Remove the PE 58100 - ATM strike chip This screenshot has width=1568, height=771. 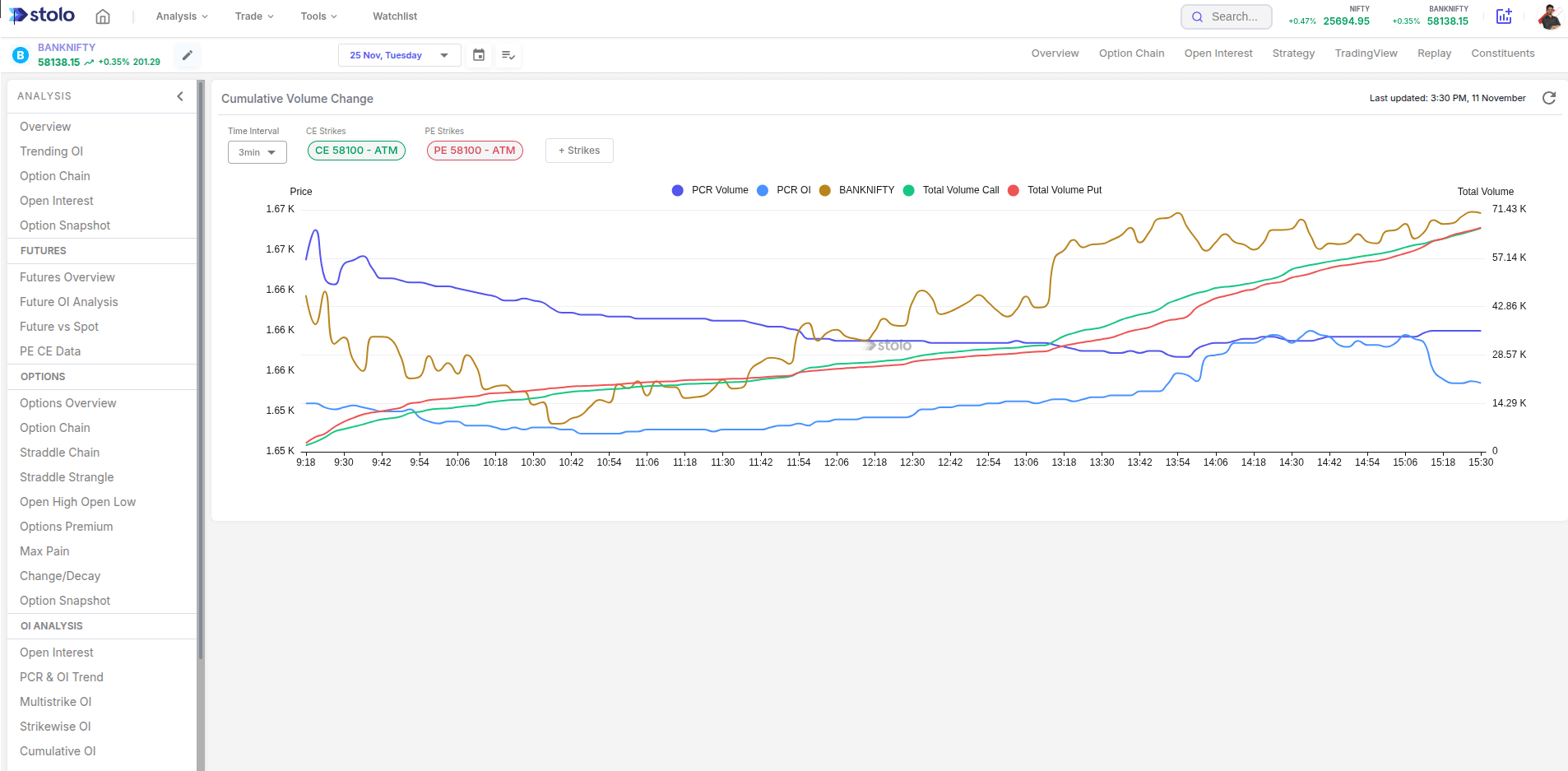(x=475, y=150)
